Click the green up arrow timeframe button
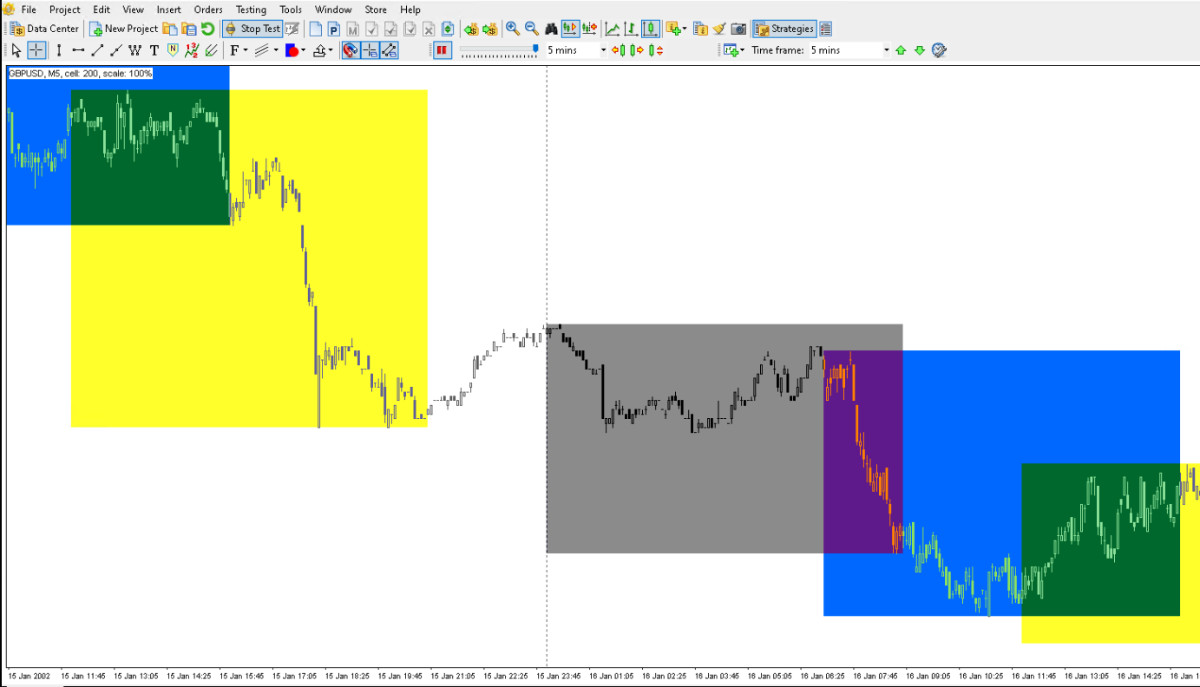This screenshot has width=1200, height=687. [x=900, y=50]
